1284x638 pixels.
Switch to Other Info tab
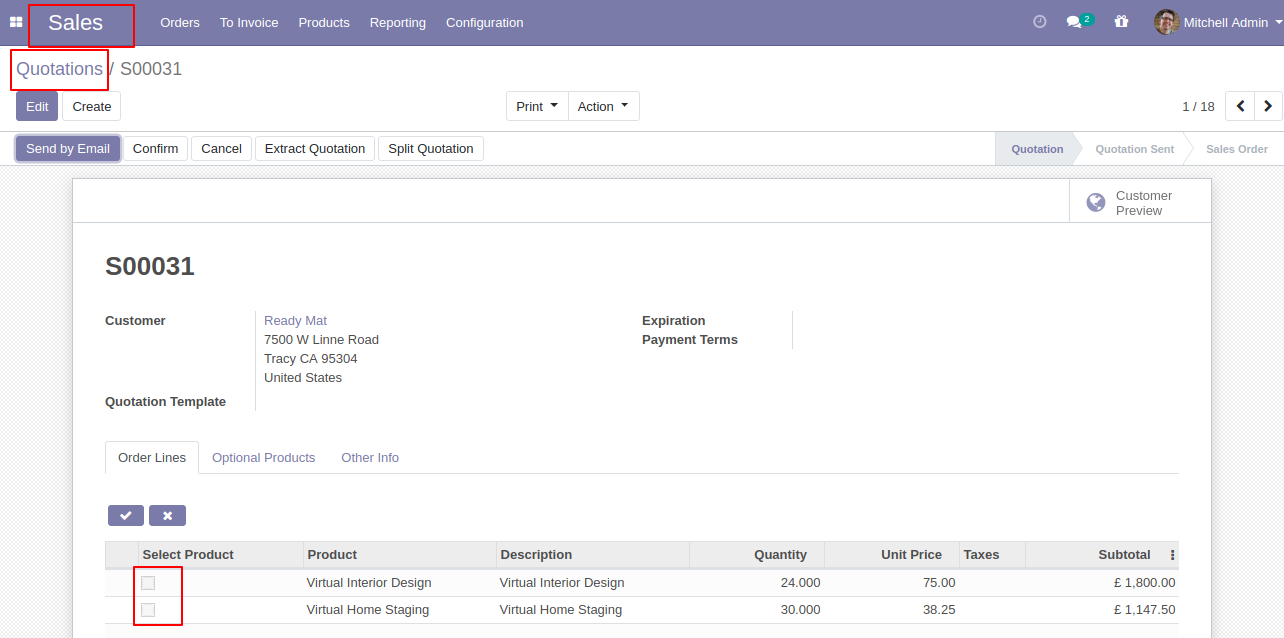tap(370, 458)
